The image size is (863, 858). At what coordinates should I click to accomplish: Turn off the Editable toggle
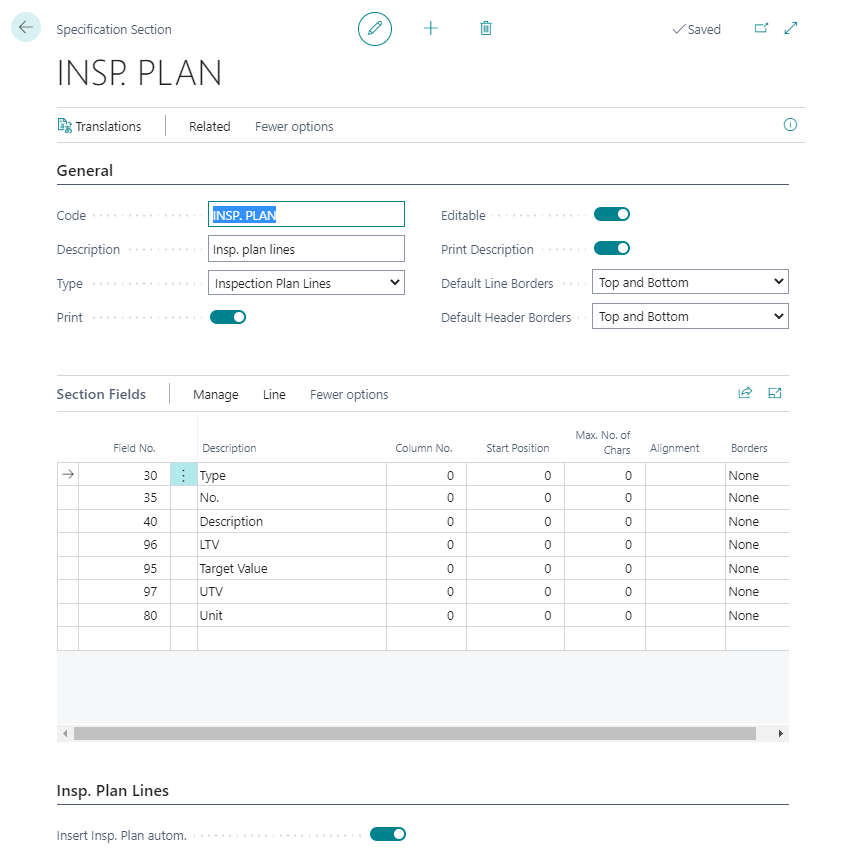[x=611, y=214]
